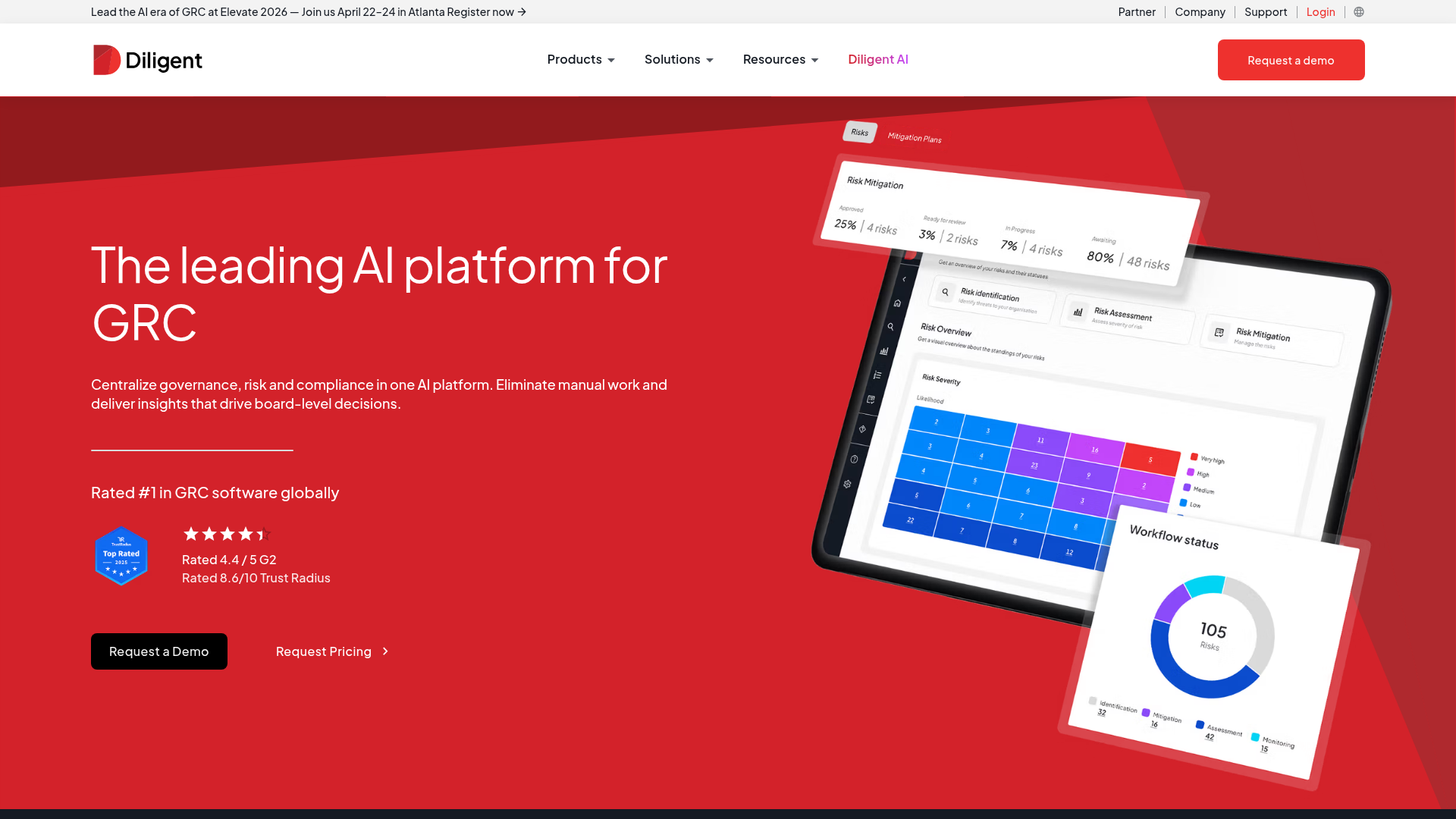
Task: Open the language globe icon
Action: click(x=1359, y=12)
